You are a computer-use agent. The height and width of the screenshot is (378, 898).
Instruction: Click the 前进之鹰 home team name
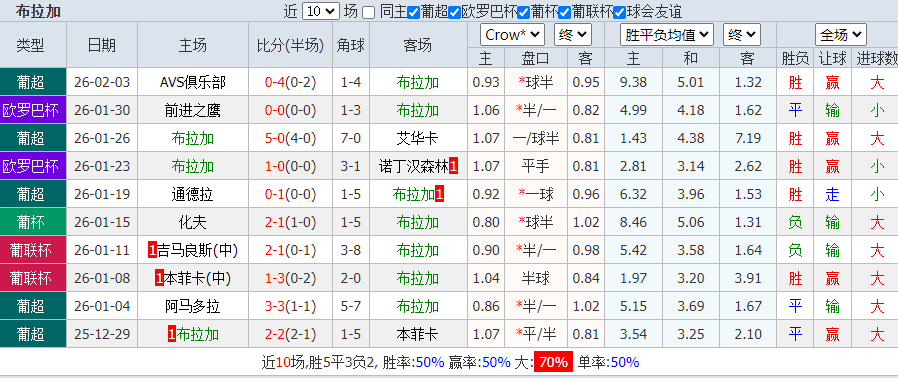193,111
